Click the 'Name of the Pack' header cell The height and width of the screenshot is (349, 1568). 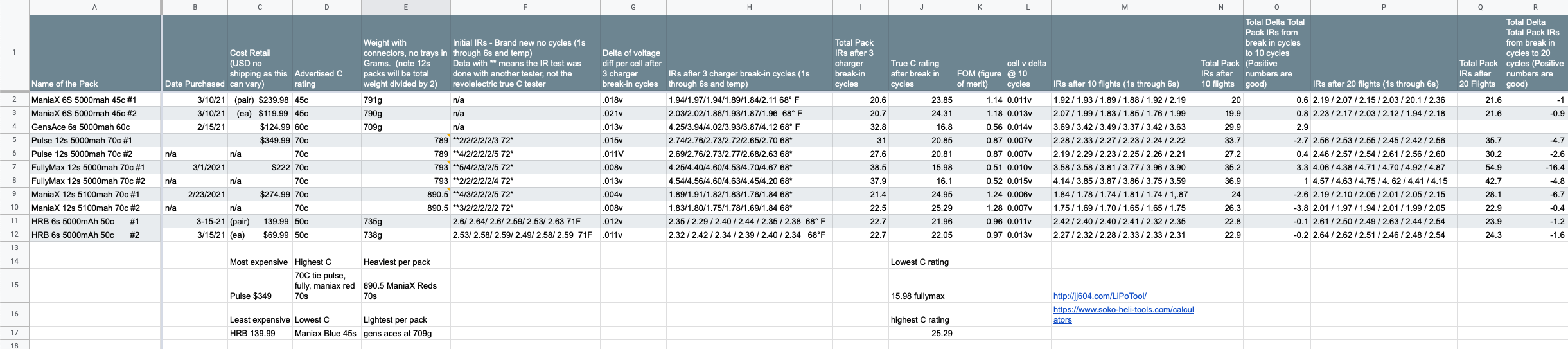95,53
